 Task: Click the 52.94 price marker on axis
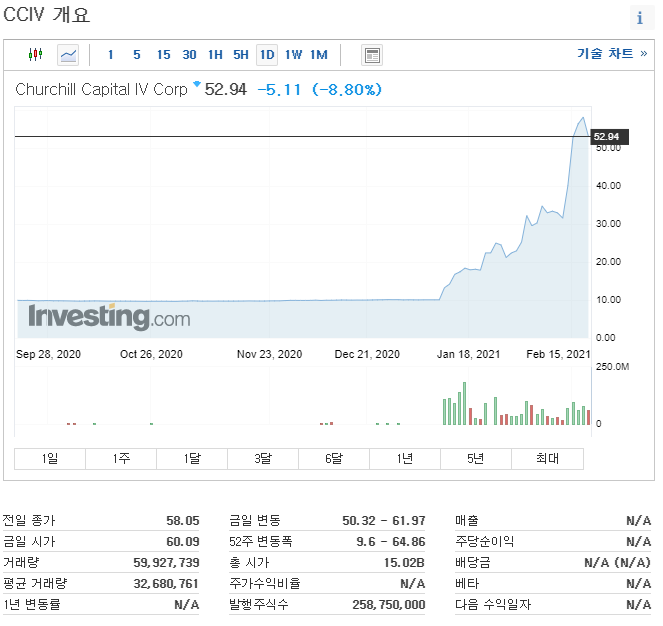pyautogui.click(x=609, y=137)
